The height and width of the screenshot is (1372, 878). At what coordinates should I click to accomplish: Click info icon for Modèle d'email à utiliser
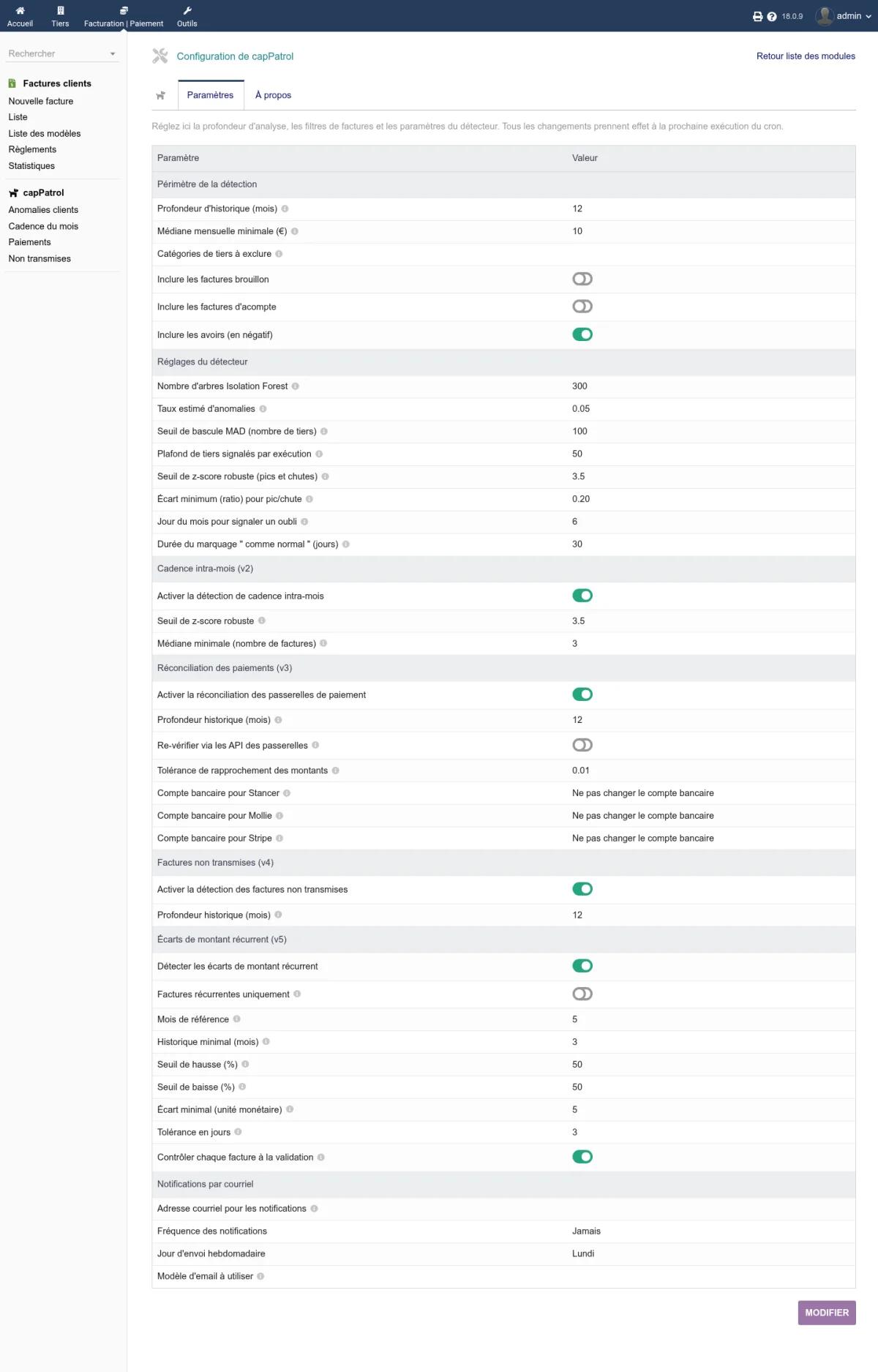click(x=260, y=1276)
